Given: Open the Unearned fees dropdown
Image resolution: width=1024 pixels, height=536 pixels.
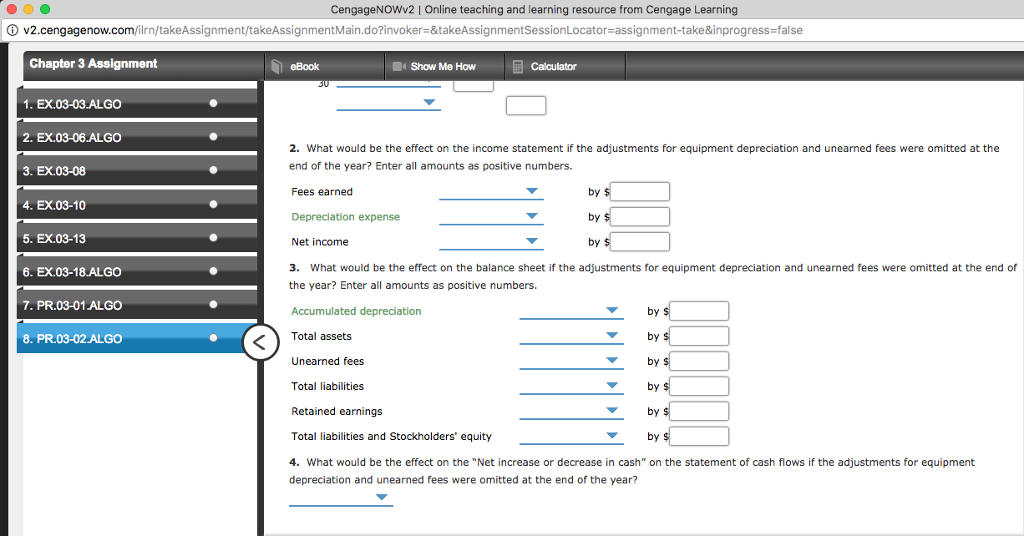Looking at the screenshot, I should (x=571, y=361).
